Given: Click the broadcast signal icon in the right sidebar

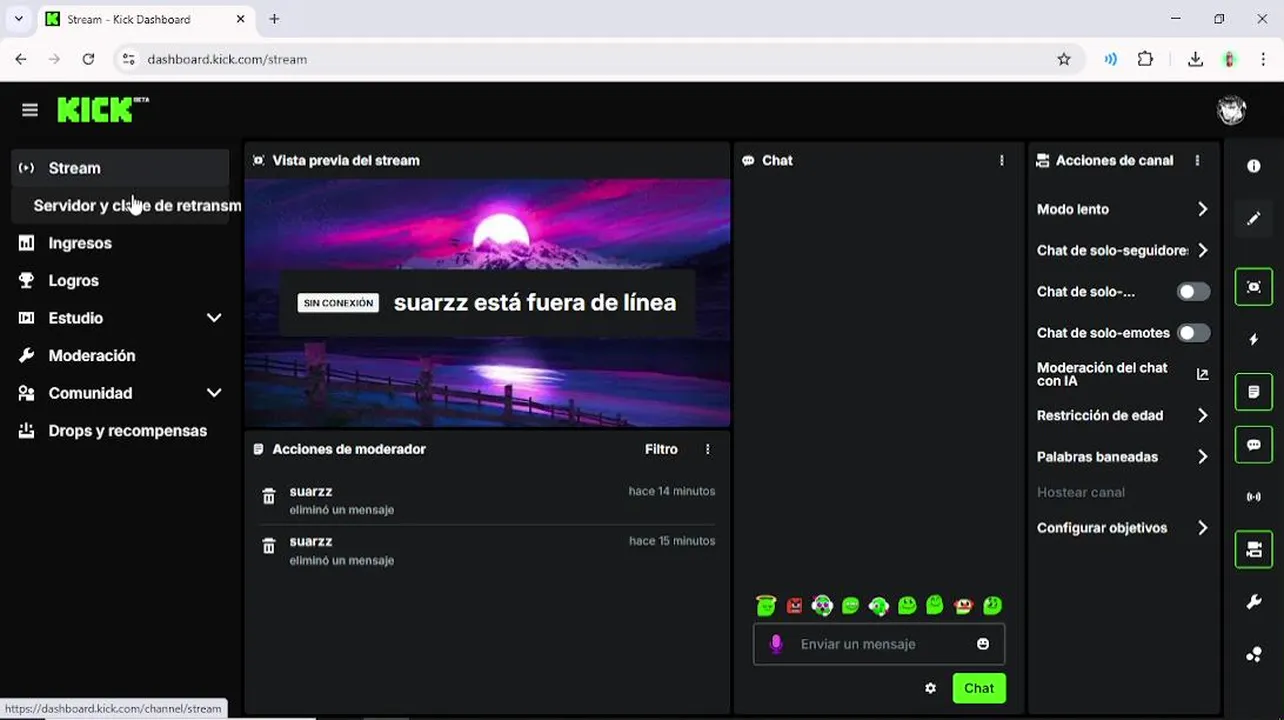Looking at the screenshot, I should tap(1254, 497).
